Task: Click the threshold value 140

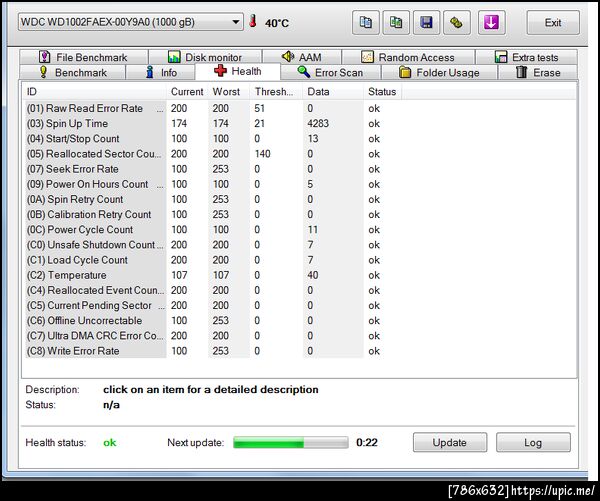Action: (262, 154)
